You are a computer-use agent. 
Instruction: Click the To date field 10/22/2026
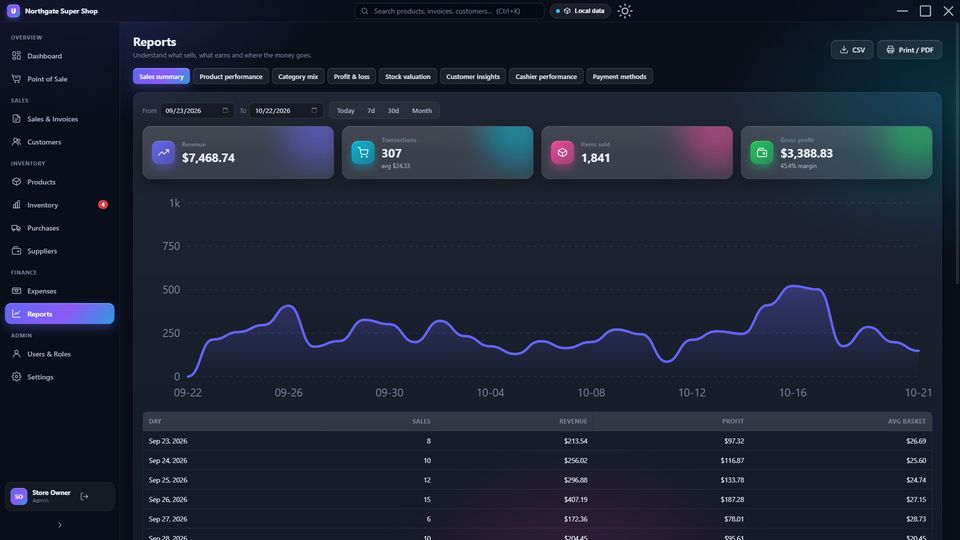286,111
